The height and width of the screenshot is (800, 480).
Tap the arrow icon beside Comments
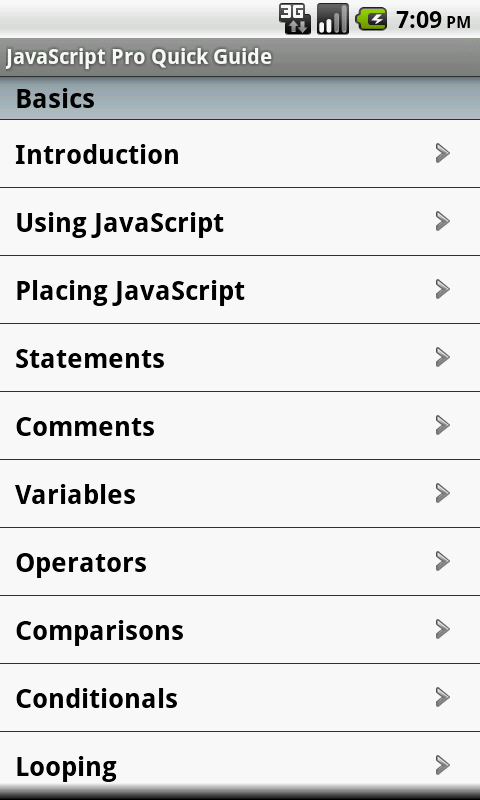[443, 425]
